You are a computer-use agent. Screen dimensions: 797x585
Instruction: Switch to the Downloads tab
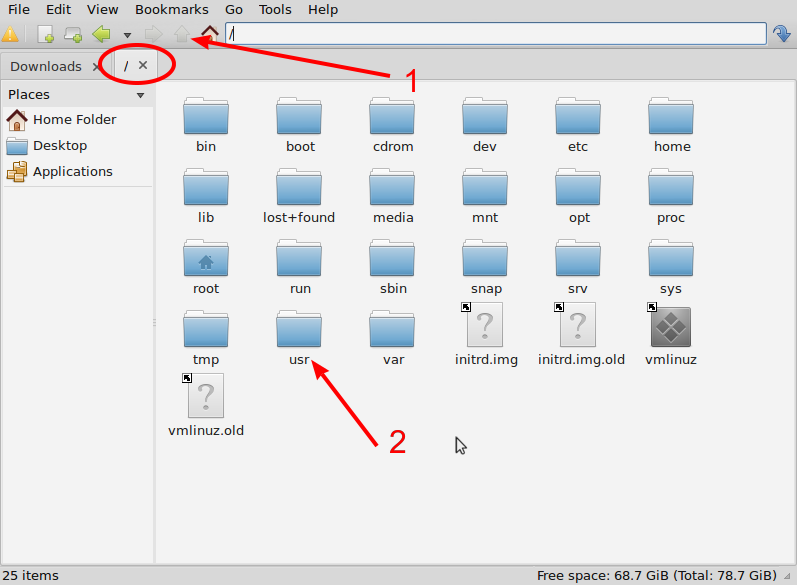46,67
